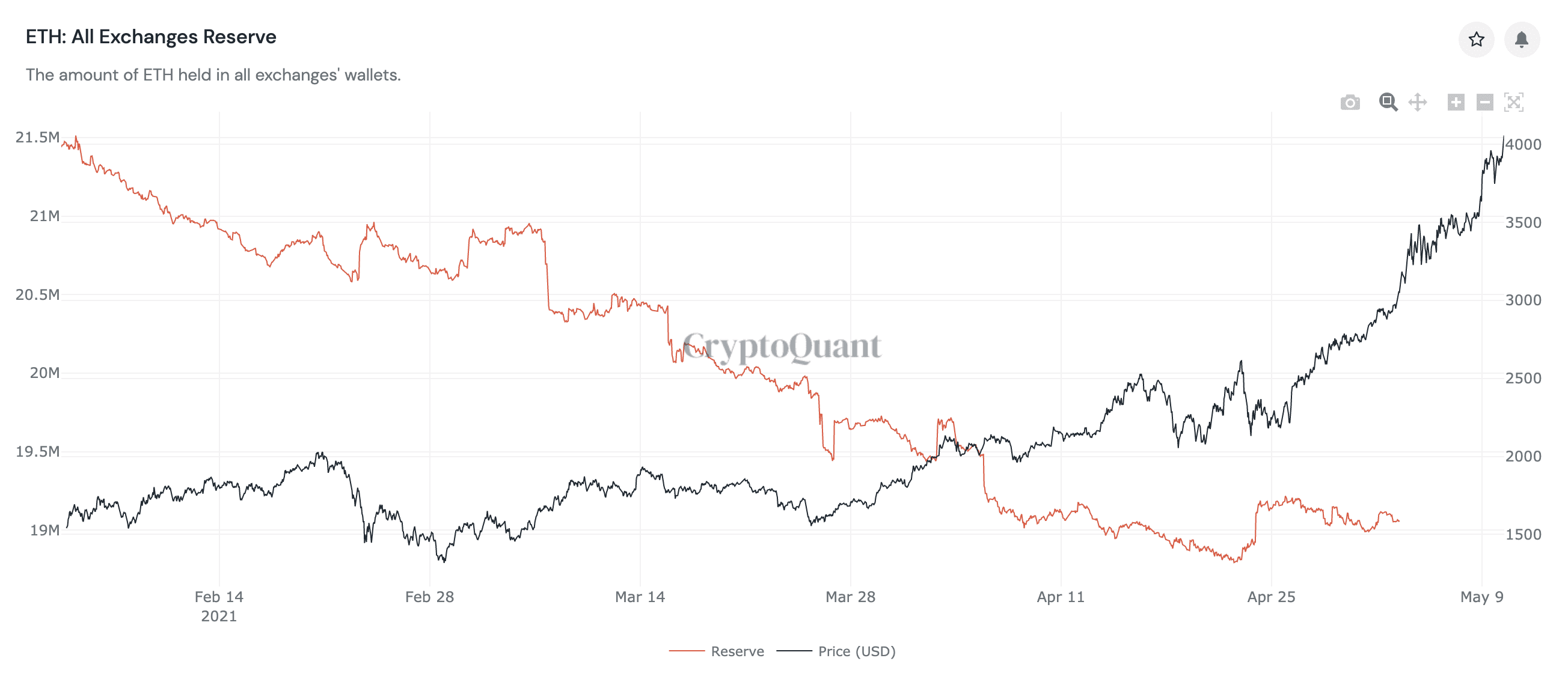Zoom in with plus icon

point(1456,102)
